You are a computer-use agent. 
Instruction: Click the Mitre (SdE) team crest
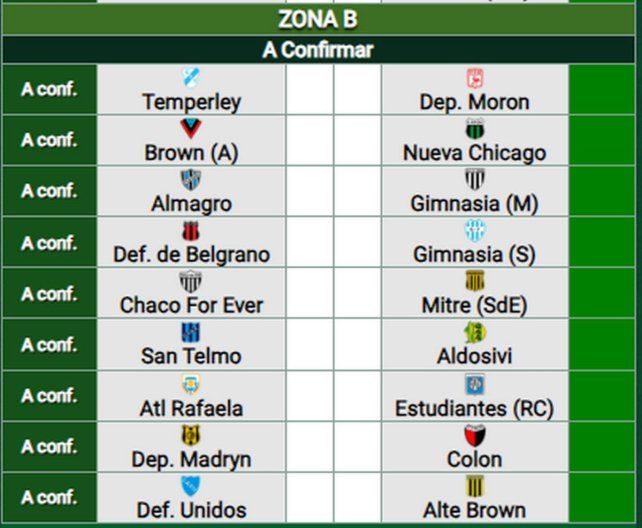(x=475, y=282)
